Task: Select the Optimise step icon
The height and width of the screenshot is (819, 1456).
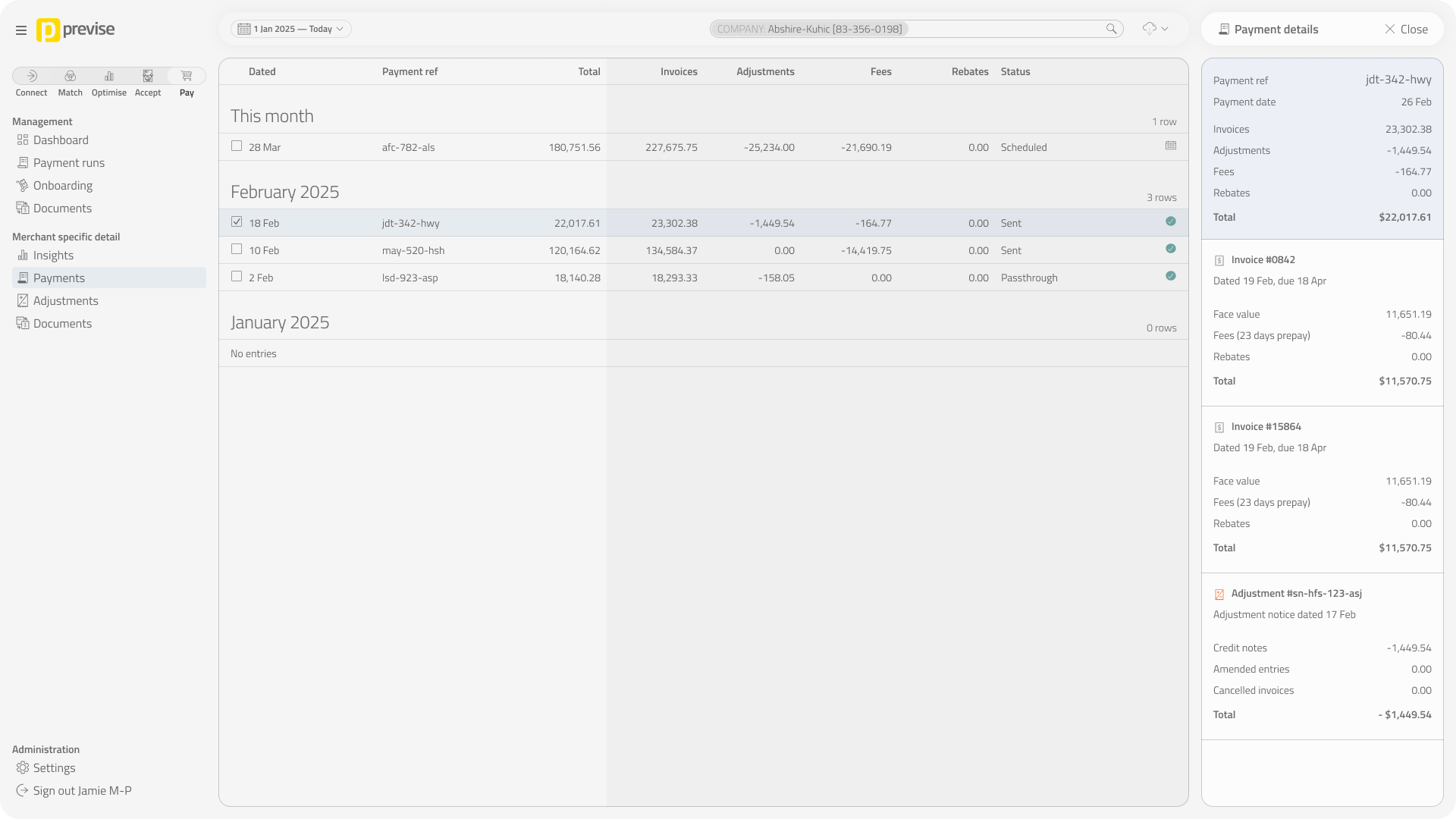Action: coord(109,76)
